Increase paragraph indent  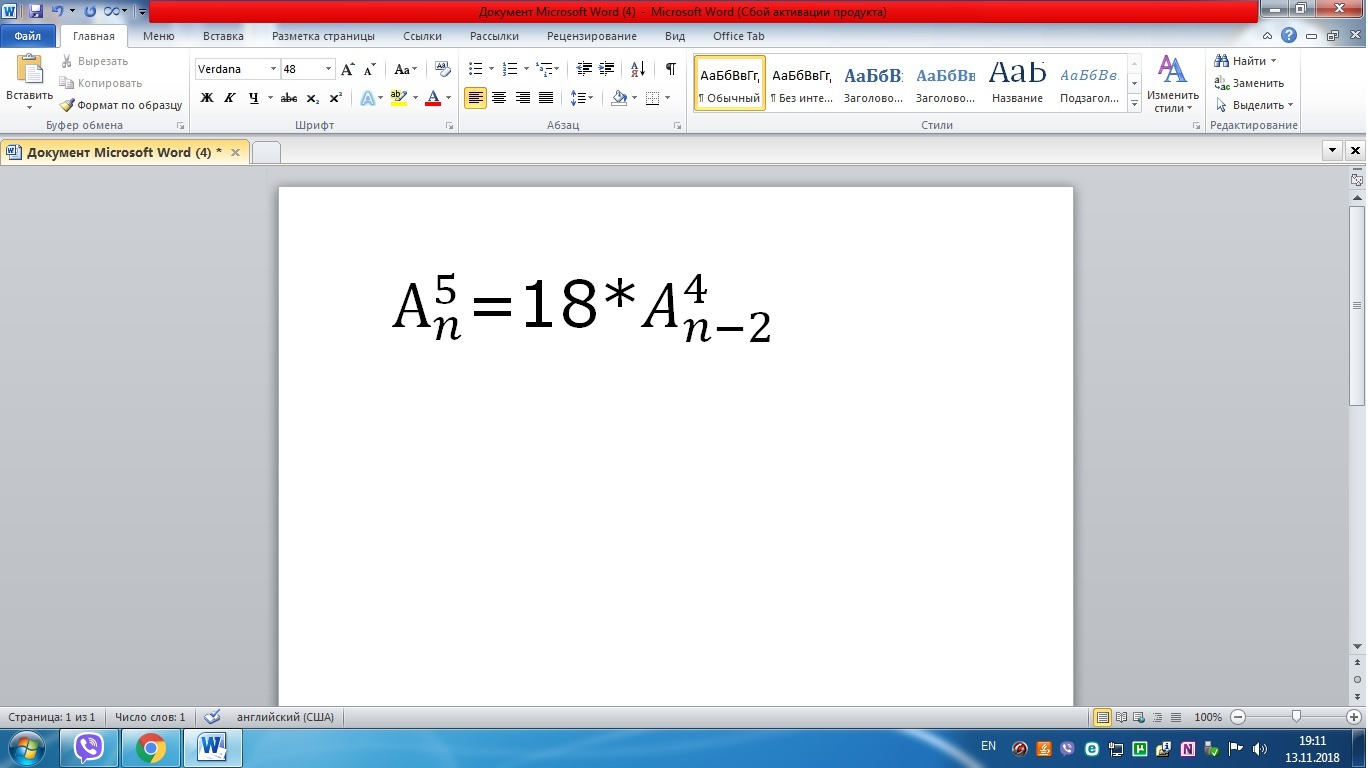[607, 70]
